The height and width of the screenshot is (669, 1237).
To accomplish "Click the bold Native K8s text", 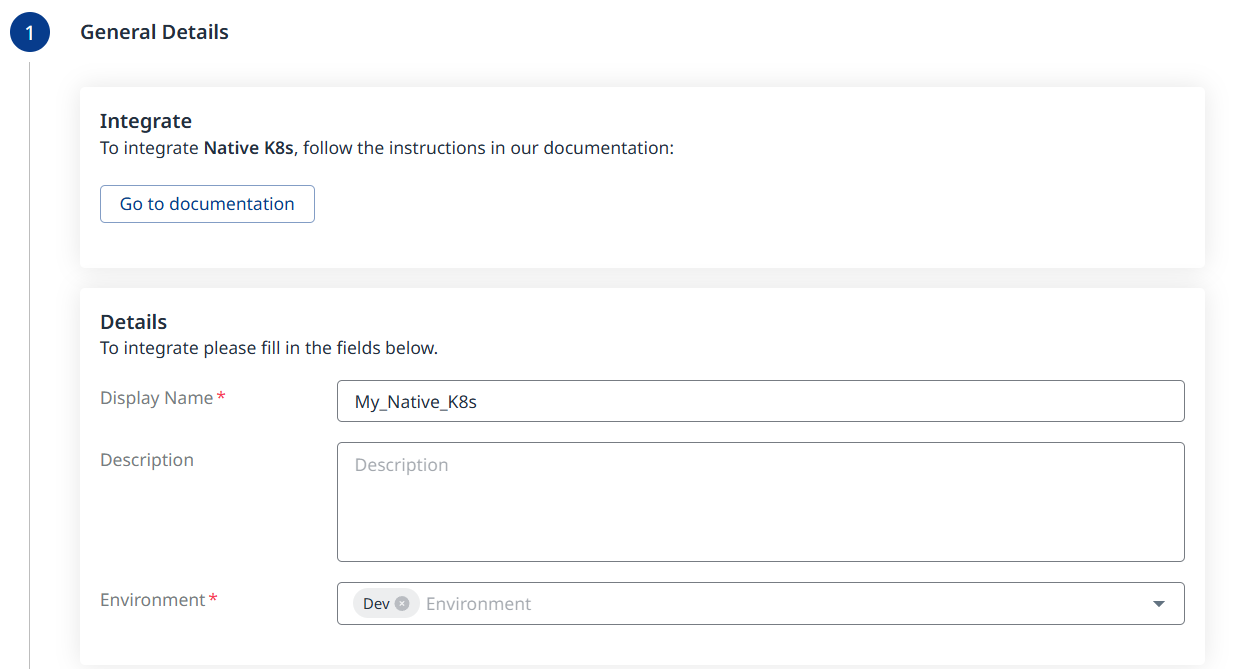I will pyautogui.click(x=248, y=148).
